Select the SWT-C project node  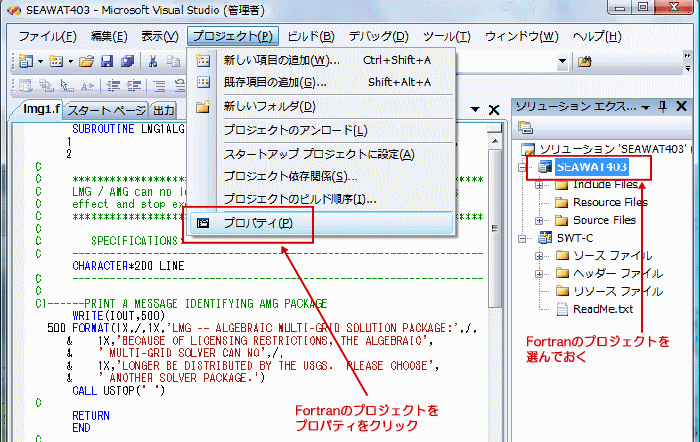coord(575,238)
